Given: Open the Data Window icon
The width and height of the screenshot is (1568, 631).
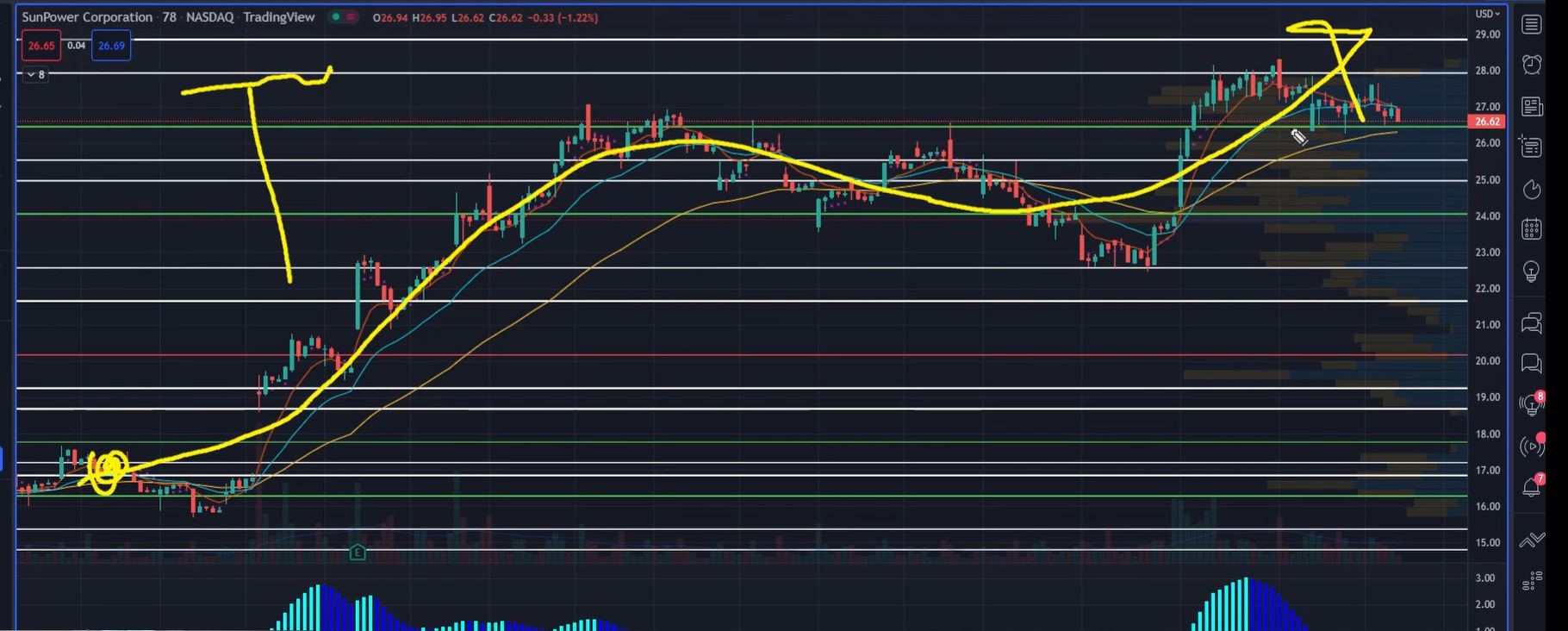Looking at the screenshot, I should [1531, 147].
